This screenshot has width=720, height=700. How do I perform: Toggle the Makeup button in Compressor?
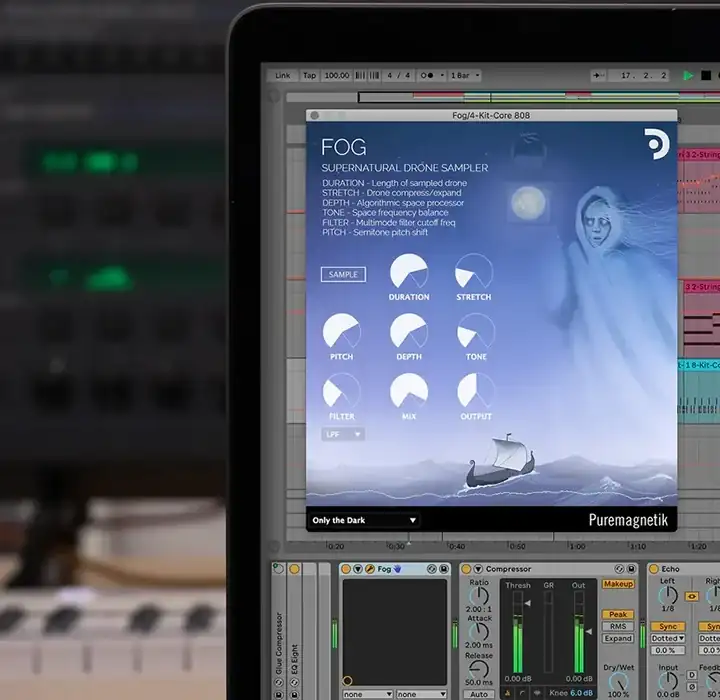click(618, 584)
